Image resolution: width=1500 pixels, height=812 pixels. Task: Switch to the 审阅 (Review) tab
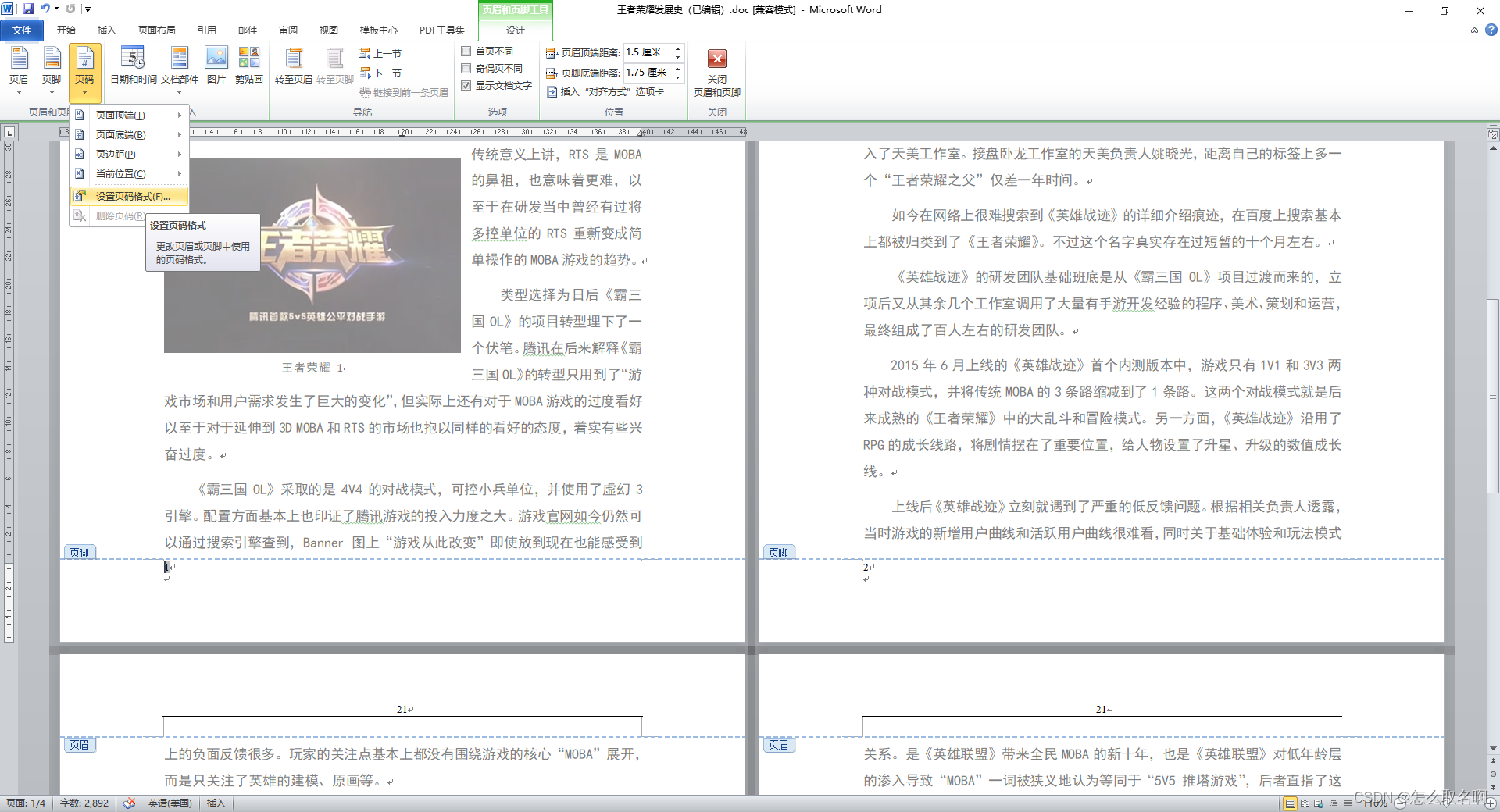tap(288, 30)
